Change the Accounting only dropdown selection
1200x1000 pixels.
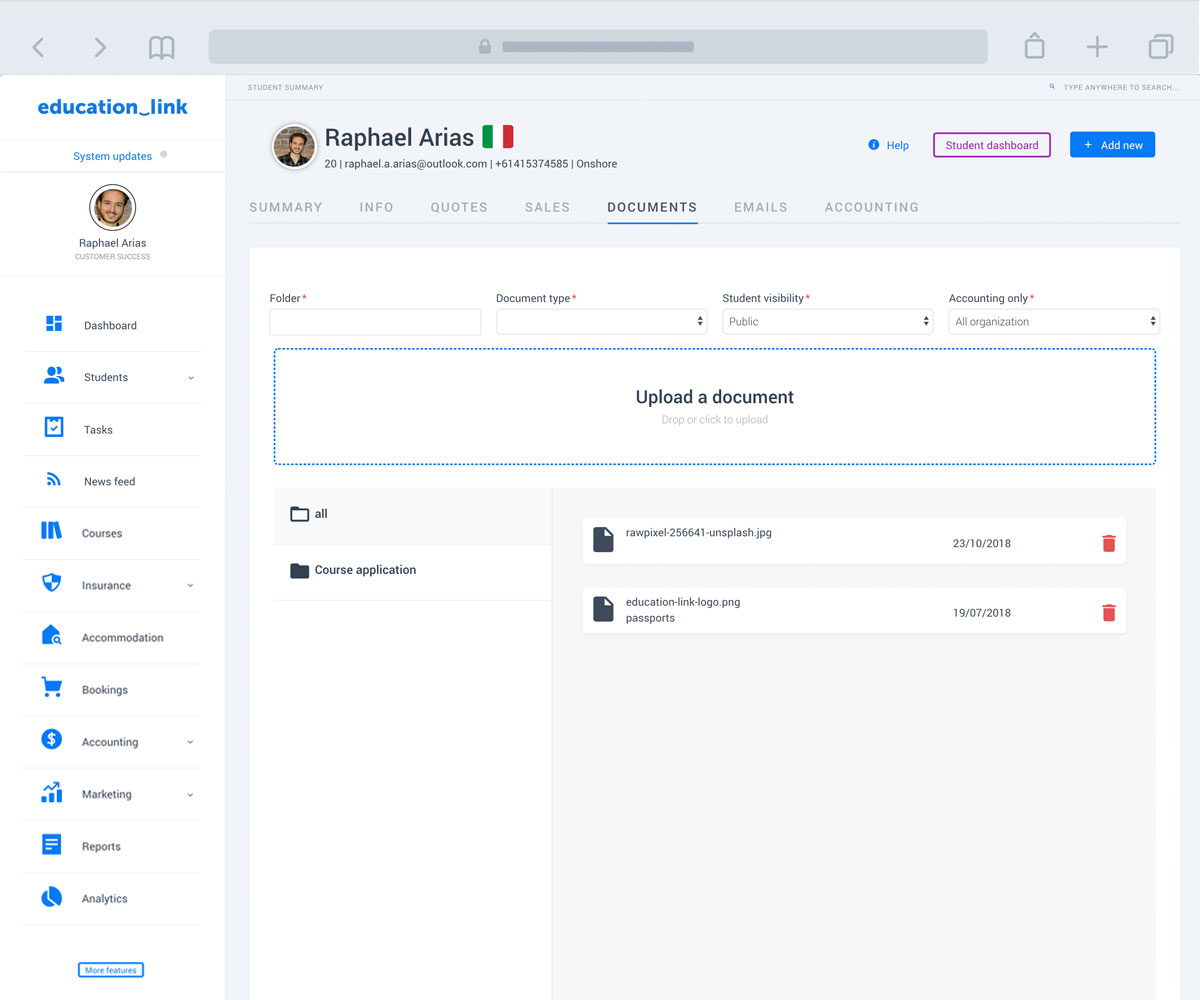[1053, 321]
